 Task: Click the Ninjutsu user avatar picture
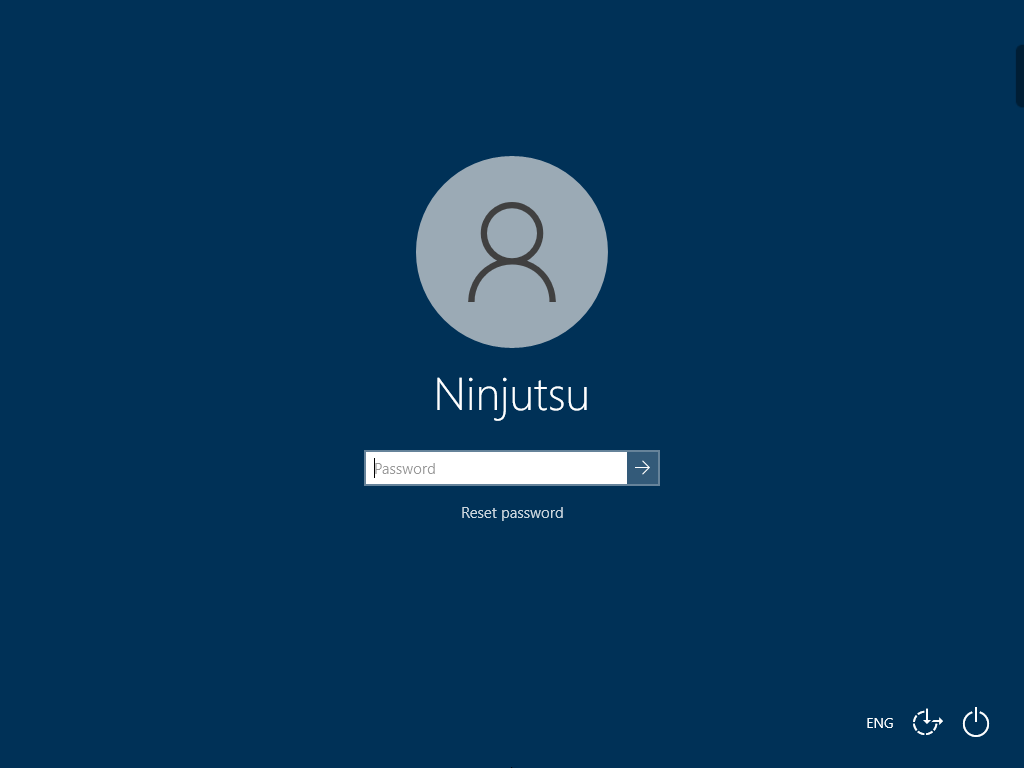[512, 252]
